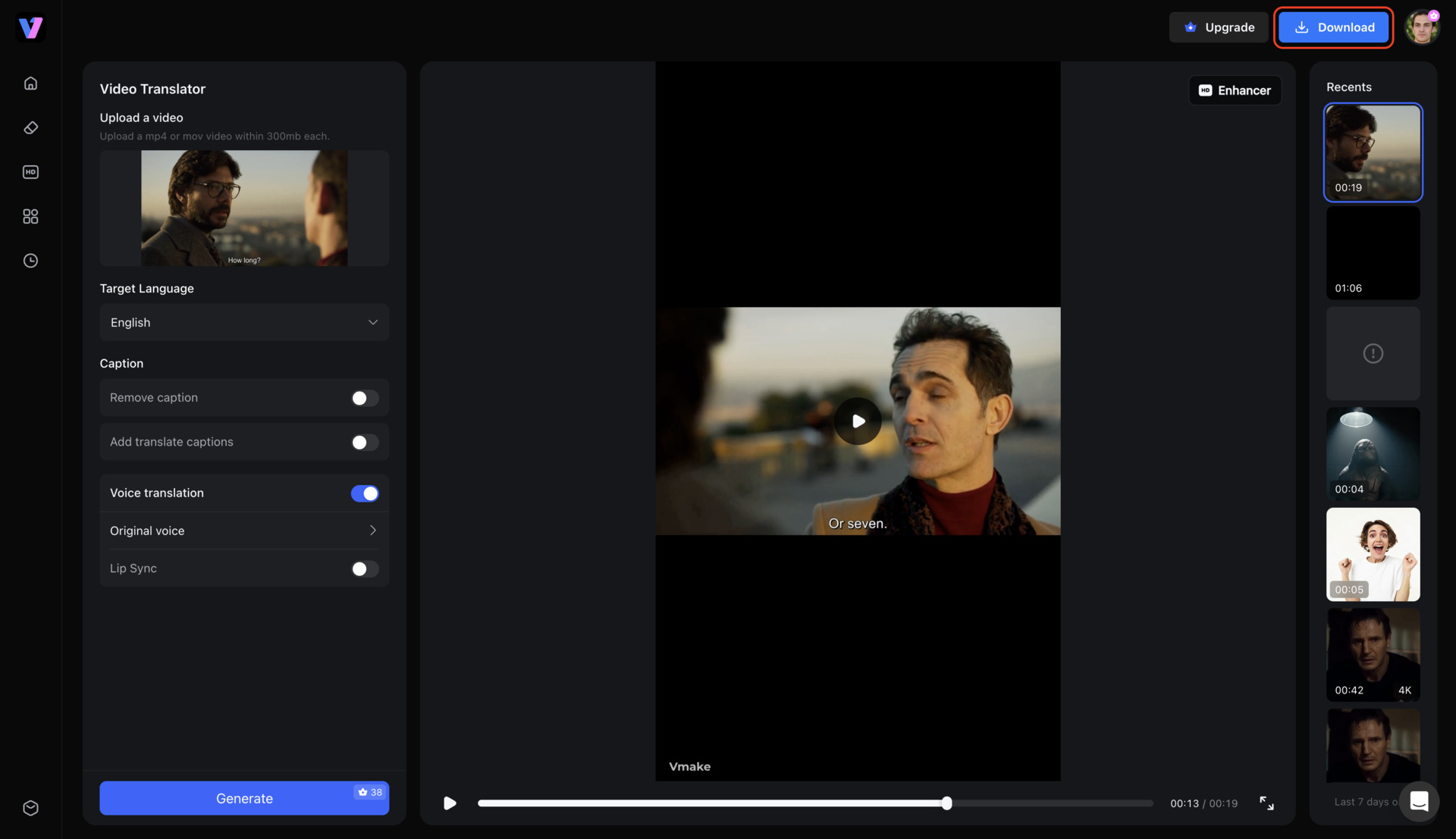Screen dimensions: 1456x839
Task: Select the last cut-off recent thumbnail
Action: pos(1373,746)
